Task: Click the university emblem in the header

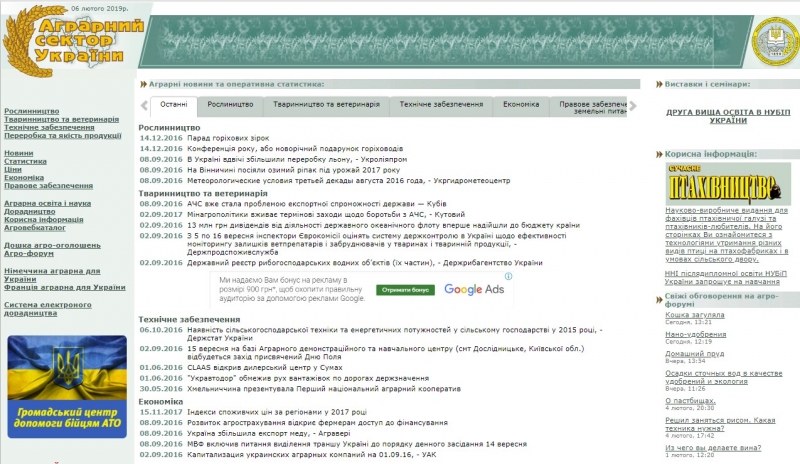Action: pyautogui.click(x=776, y=41)
